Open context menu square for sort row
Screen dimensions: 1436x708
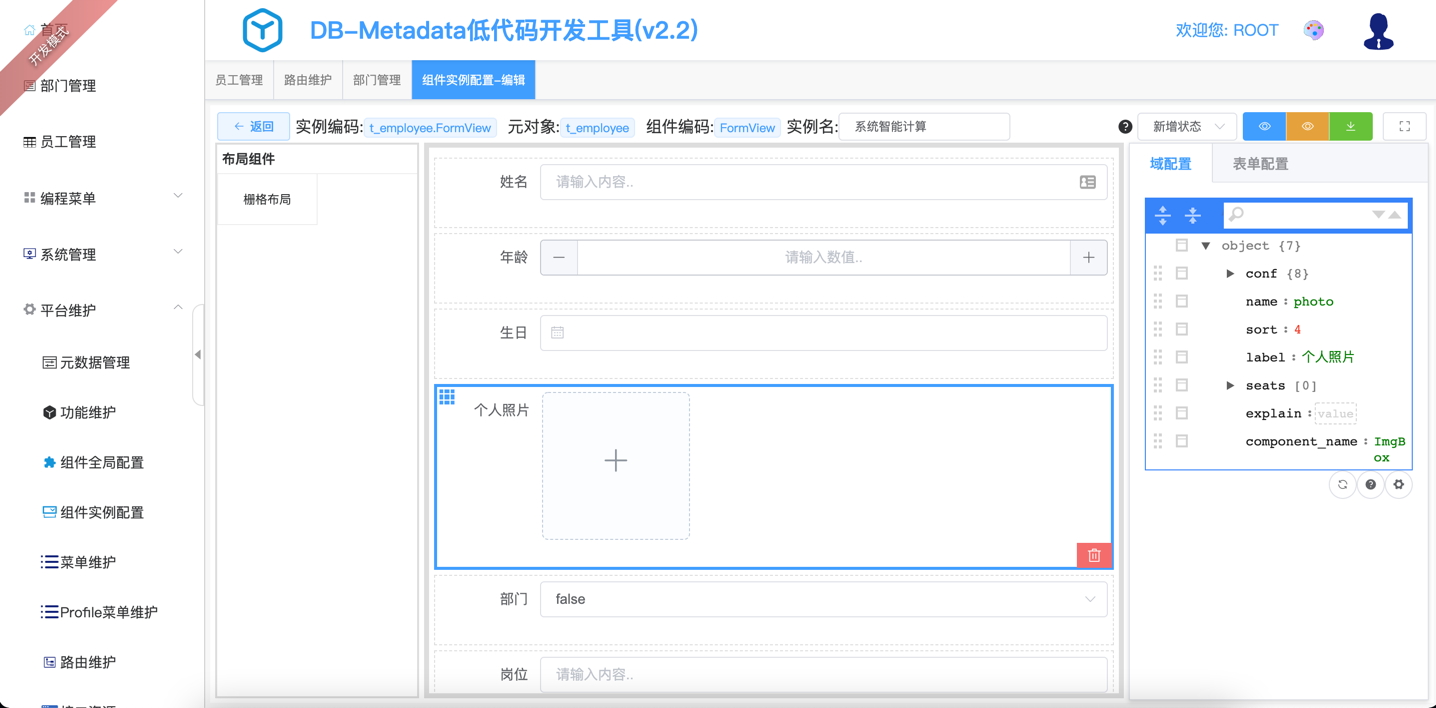click(1182, 329)
